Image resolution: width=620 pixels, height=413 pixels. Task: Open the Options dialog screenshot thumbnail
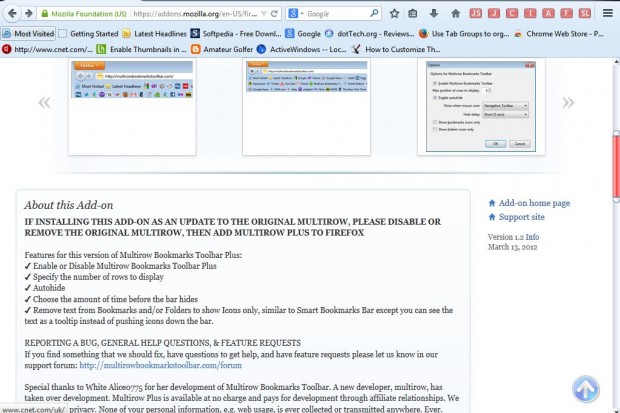coord(481,106)
